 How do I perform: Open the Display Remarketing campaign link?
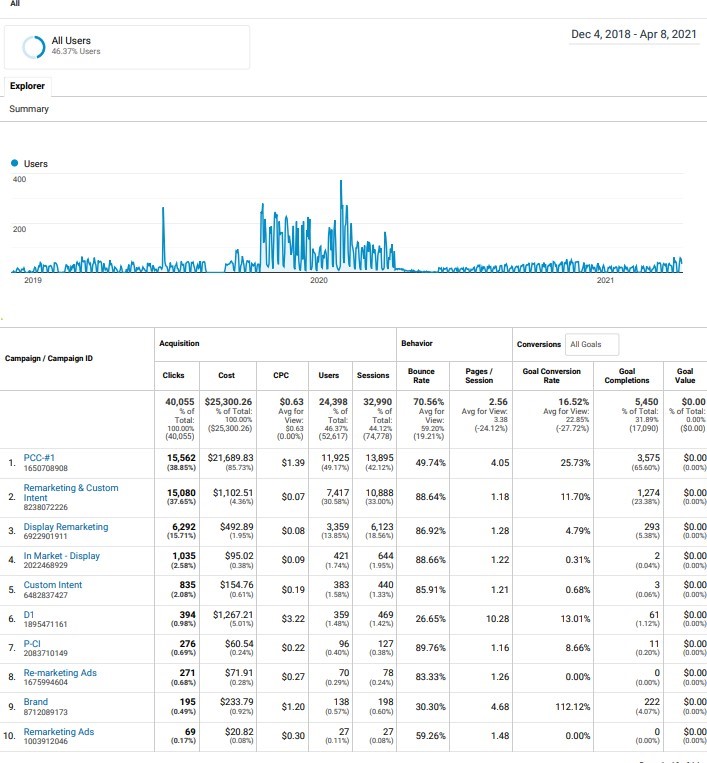pos(66,527)
